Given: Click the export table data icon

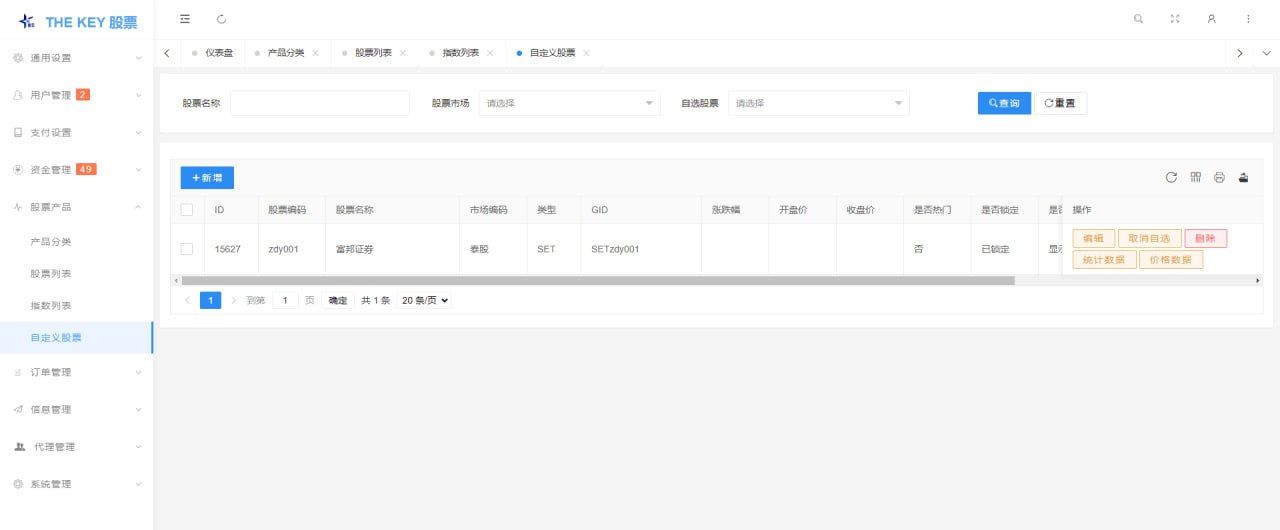Looking at the screenshot, I should coord(1243,178).
